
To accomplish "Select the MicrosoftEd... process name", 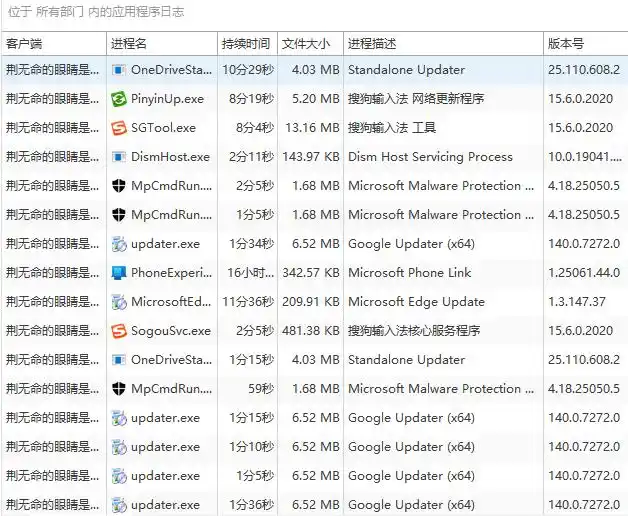I will pyautogui.click(x=171, y=302).
